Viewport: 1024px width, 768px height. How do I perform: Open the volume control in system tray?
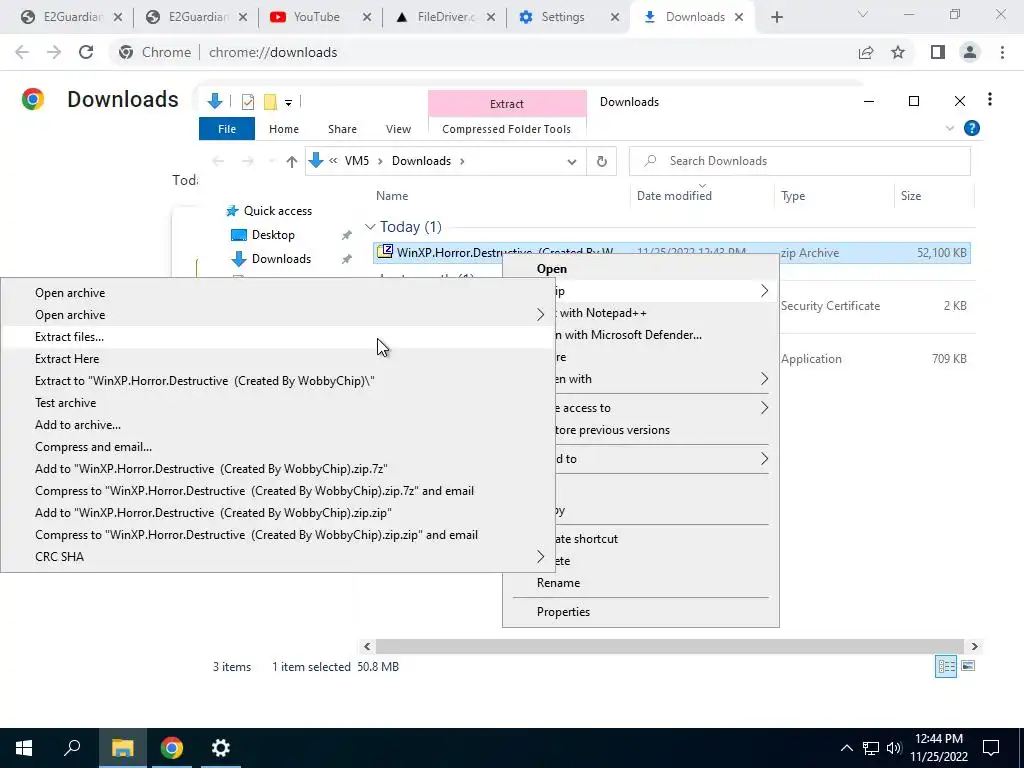coord(894,748)
